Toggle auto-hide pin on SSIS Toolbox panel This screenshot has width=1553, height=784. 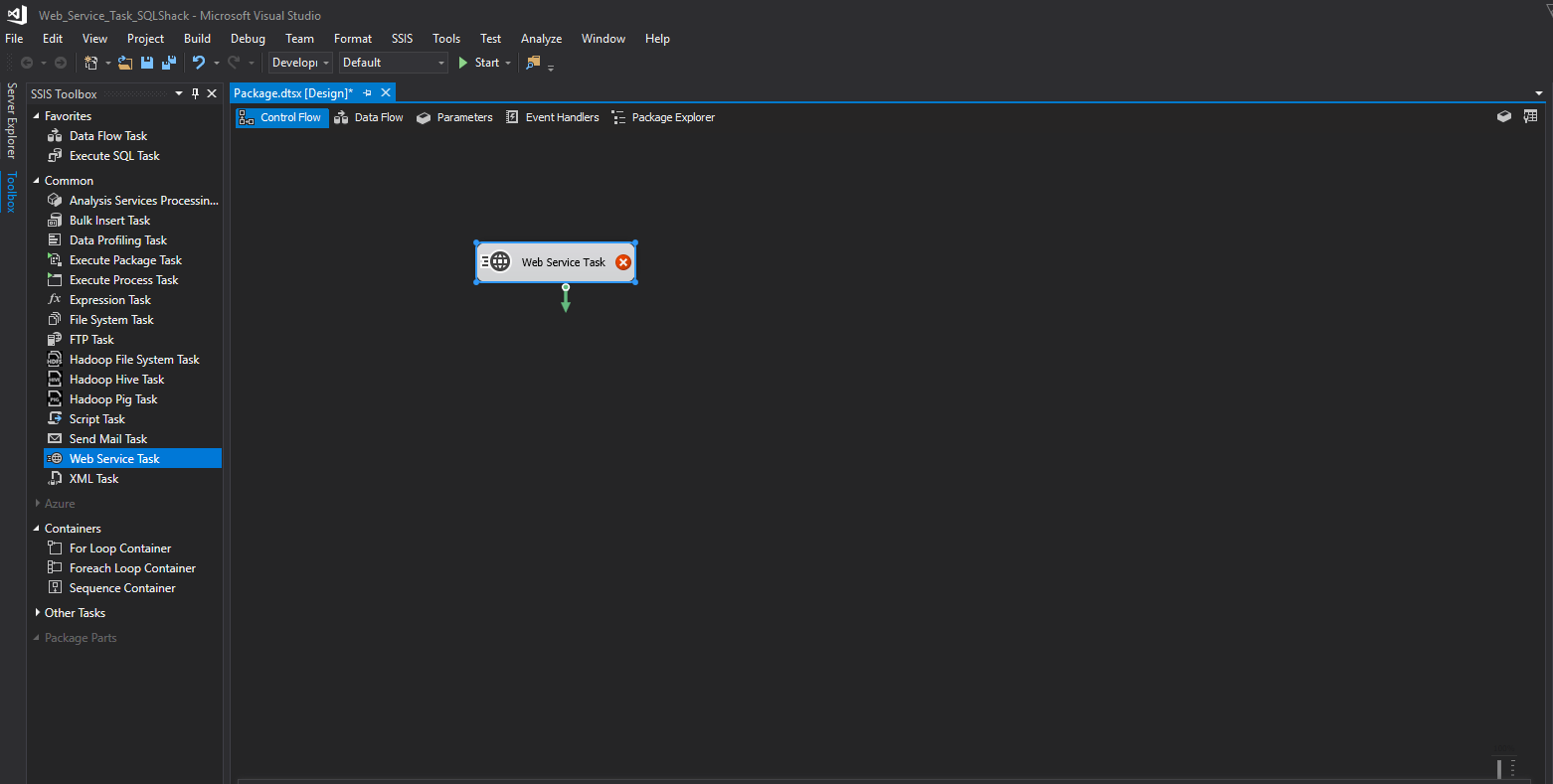195,93
